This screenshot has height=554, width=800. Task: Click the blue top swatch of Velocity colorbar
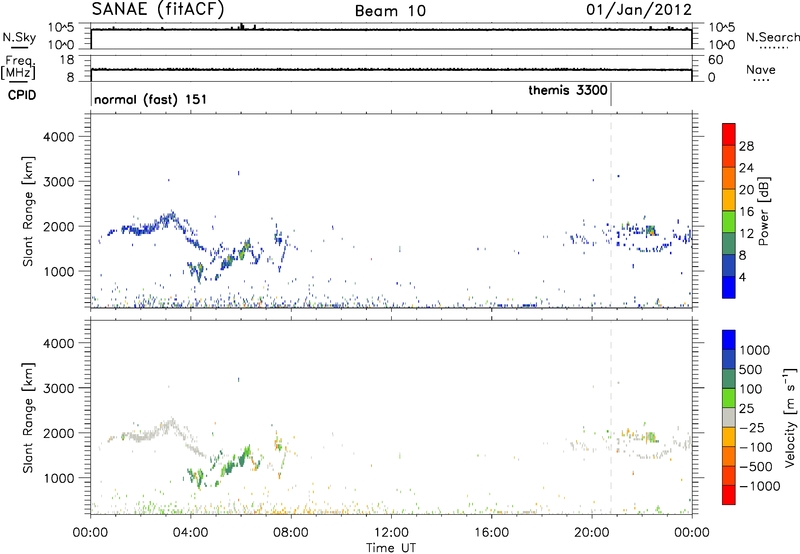pos(729,340)
